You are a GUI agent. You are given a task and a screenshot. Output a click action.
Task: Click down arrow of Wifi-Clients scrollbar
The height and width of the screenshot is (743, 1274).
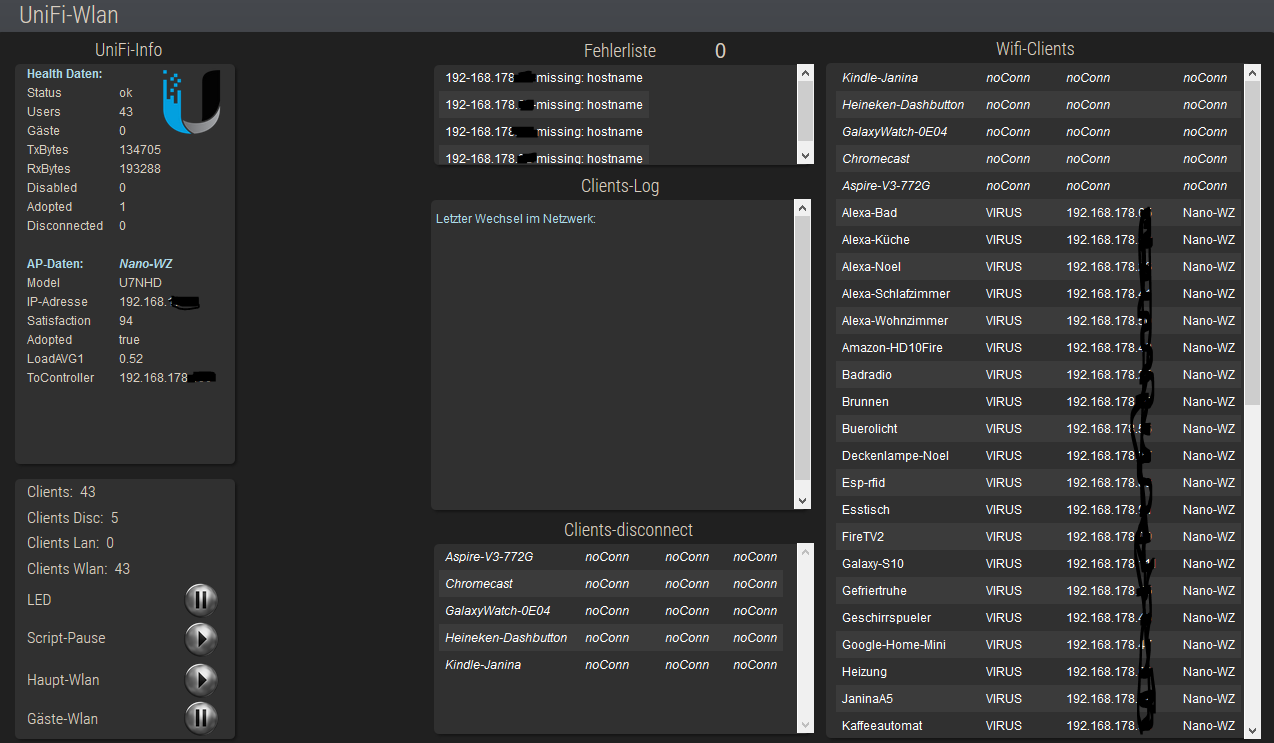1252,729
